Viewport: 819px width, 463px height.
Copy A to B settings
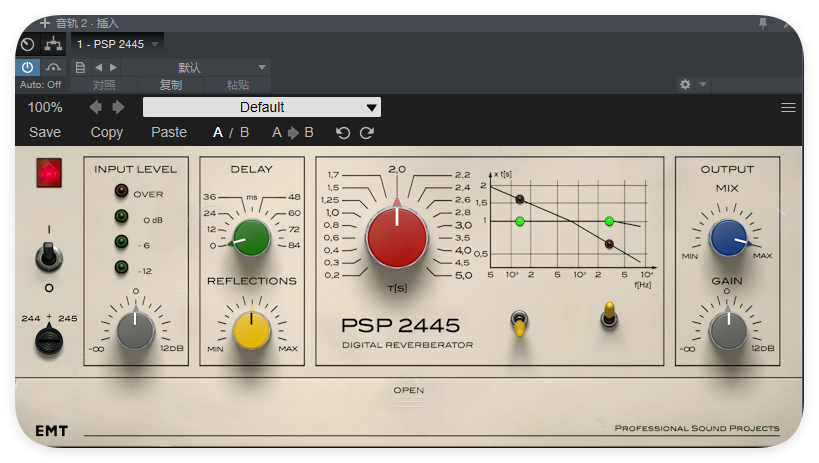tap(292, 133)
